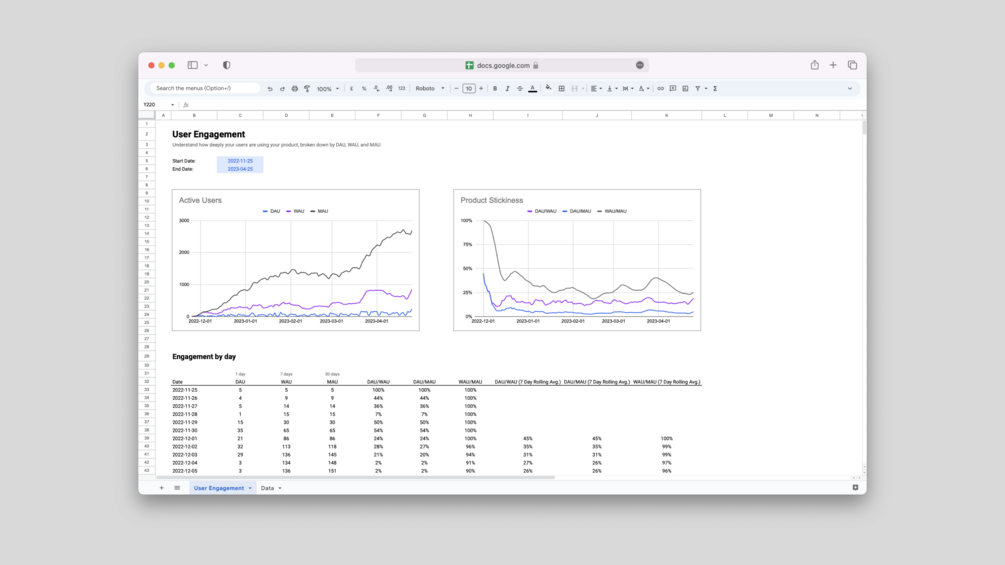Select the End Date cell 2023-04-25
1005x565 pixels.
click(240, 169)
